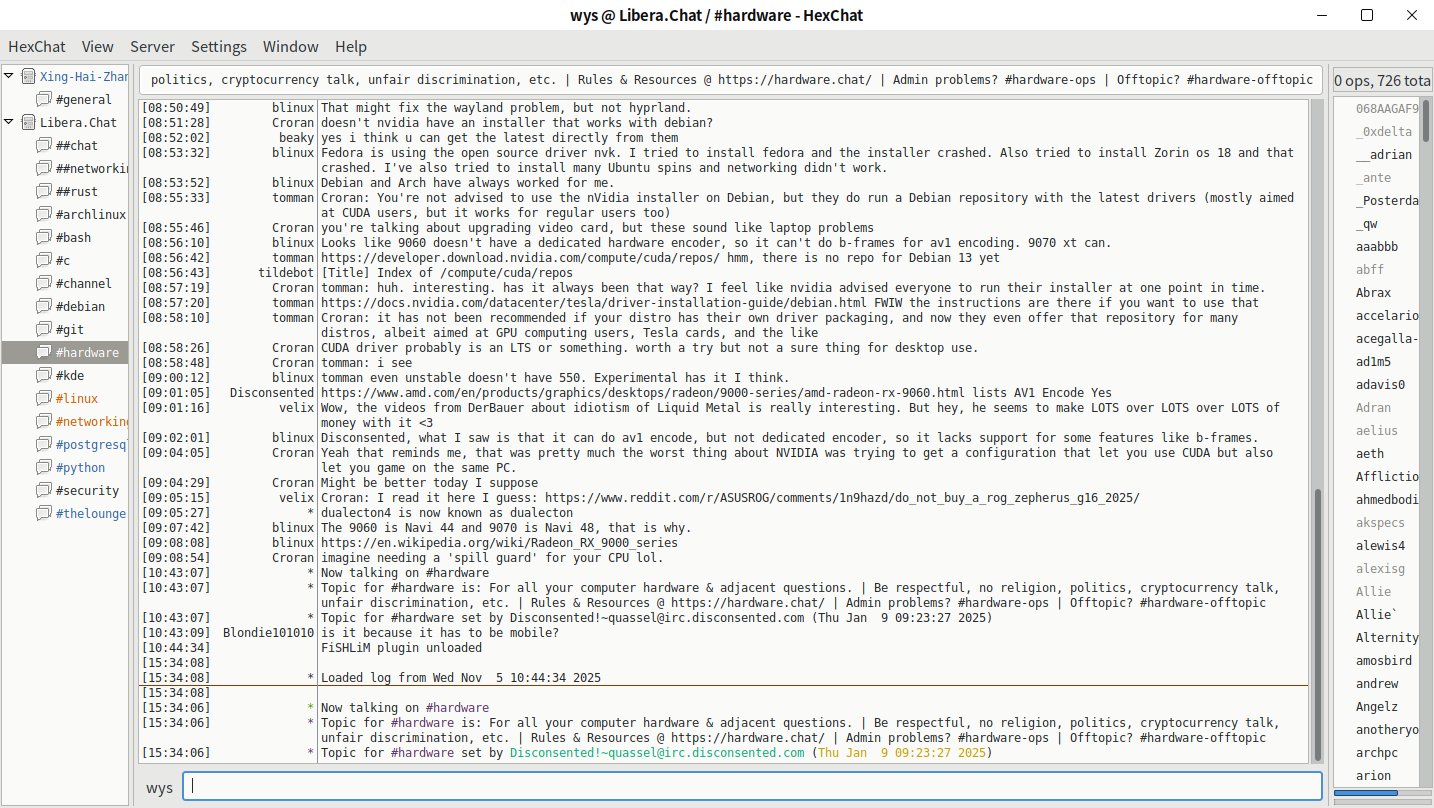This screenshot has height=808, width=1434.
Task: Click the server icon beside Libera.Chat
Action: 28,122
